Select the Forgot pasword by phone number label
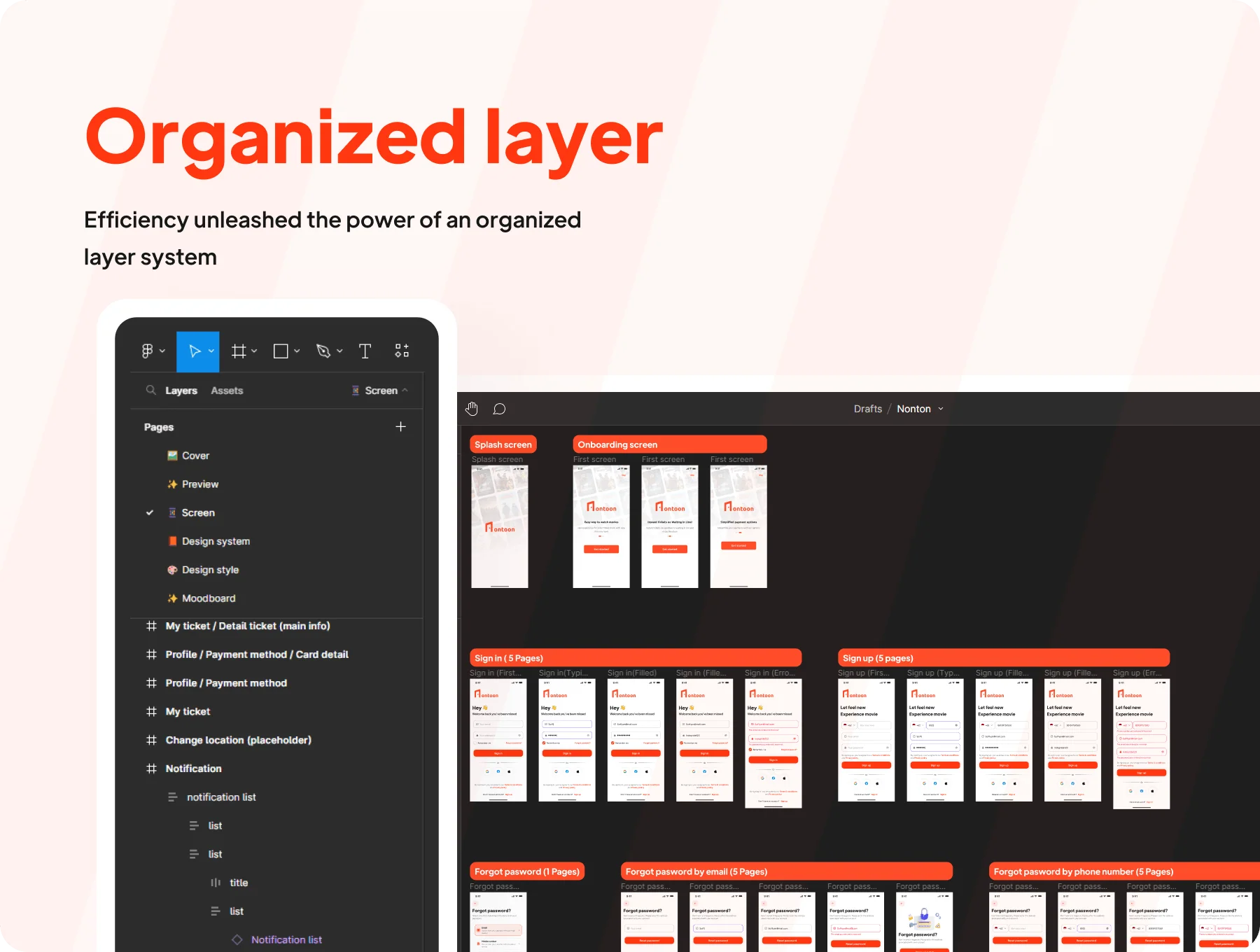Image resolution: width=1260 pixels, height=952 pixels. point(1125,871)
